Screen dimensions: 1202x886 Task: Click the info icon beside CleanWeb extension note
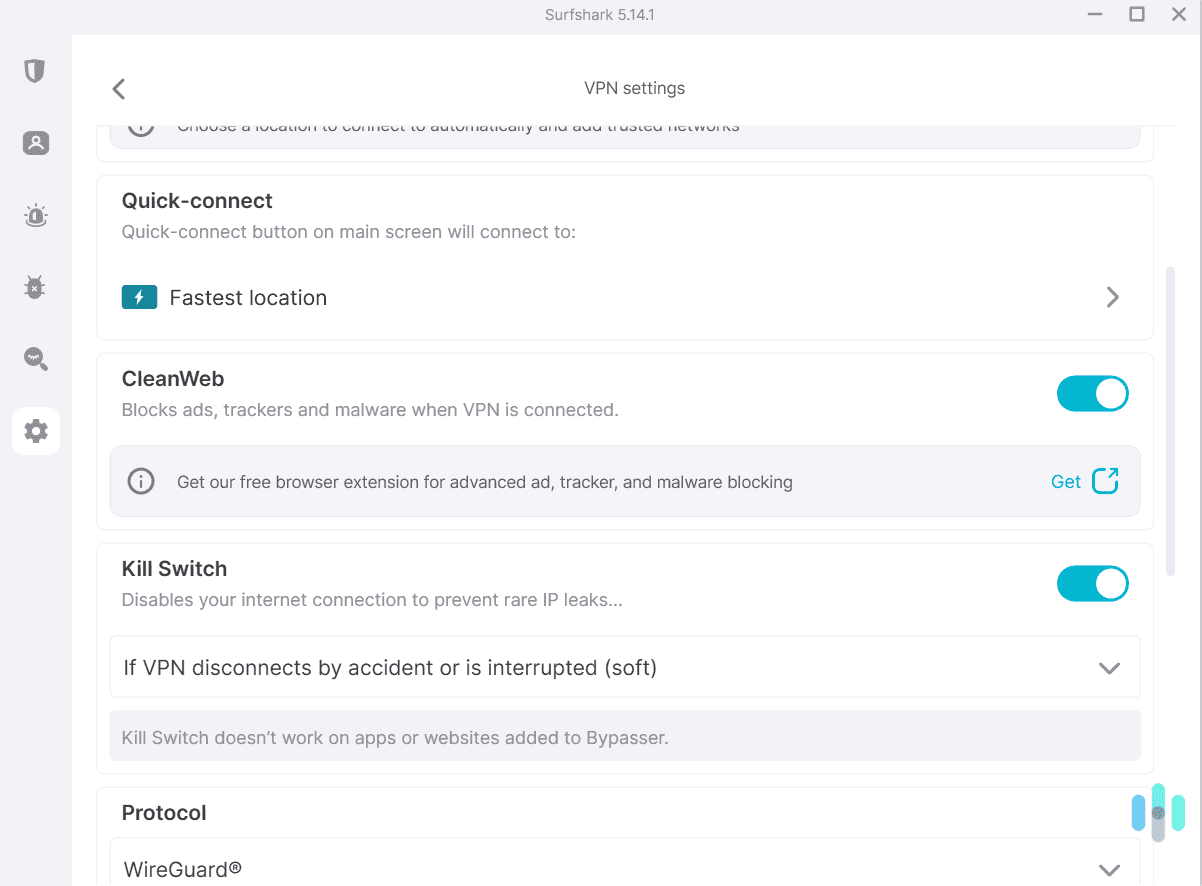[x=141, y=481]
